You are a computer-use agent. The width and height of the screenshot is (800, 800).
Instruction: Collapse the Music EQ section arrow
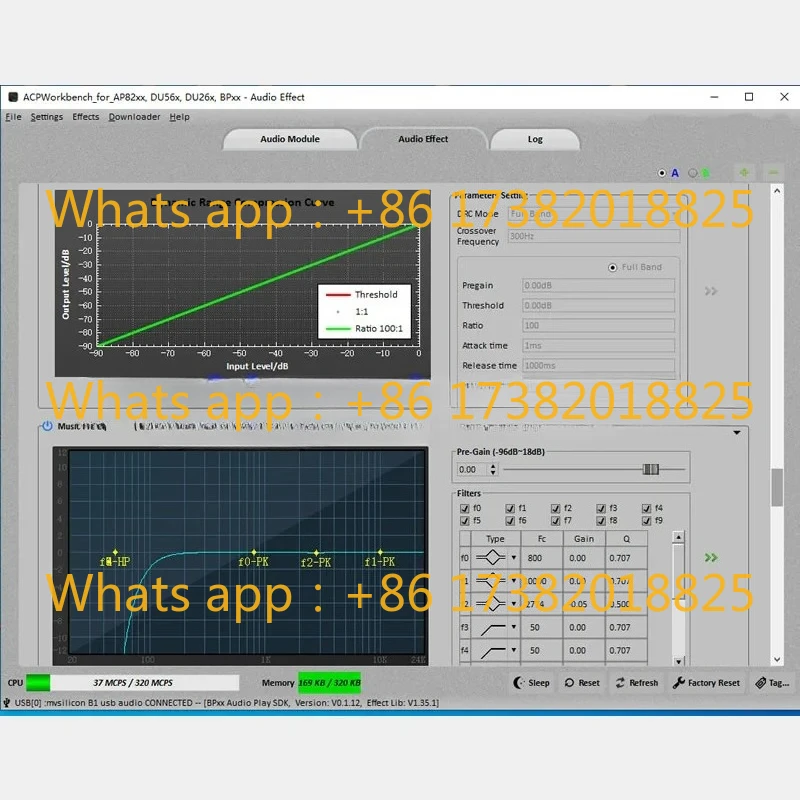point(737,433)
